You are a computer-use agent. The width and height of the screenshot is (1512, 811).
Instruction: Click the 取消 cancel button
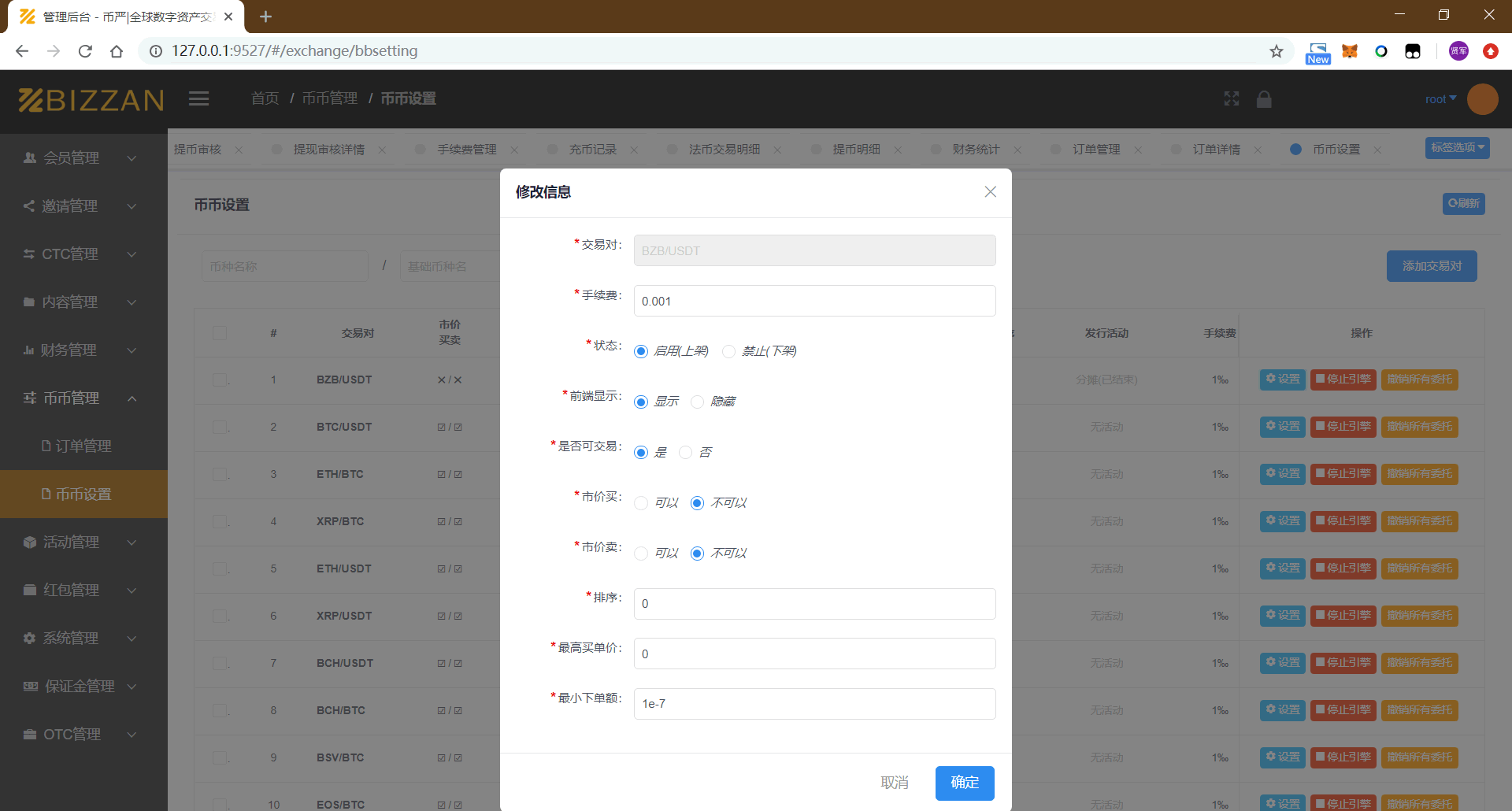(x=894, y=783)
